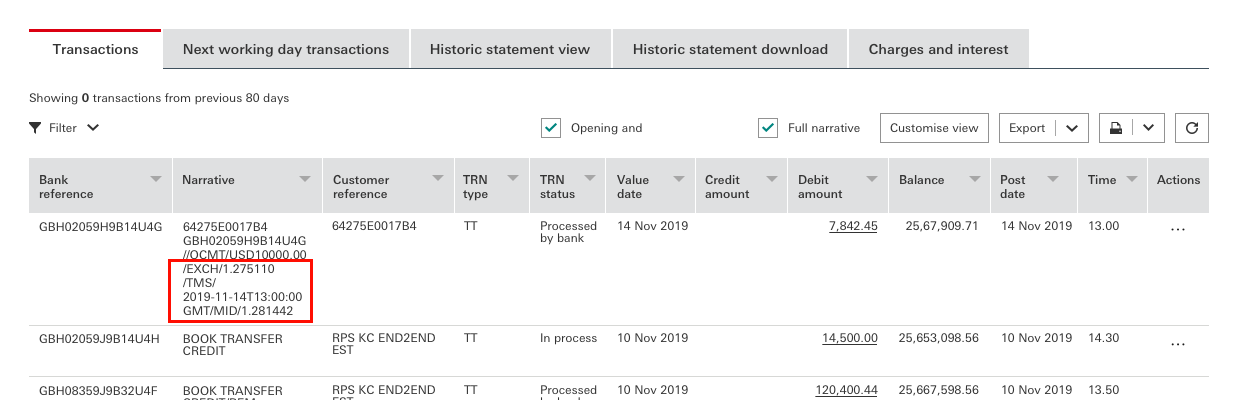1236x400 pixels.
Task: Open the 7,842.45 debit amount link
Action: coord(853,226)
